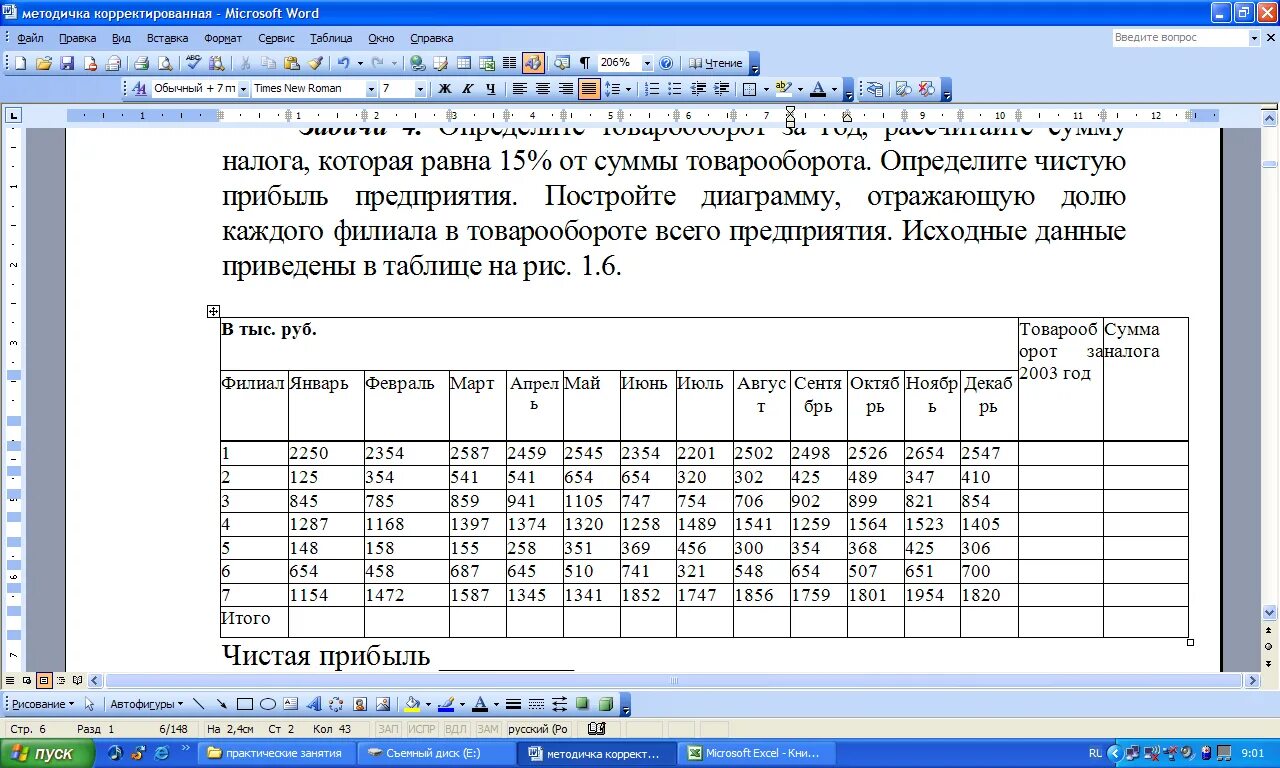1280x768 pixels.
Task: Expand the line spacing dropdown arrow
Action: [x=629, y=89]
